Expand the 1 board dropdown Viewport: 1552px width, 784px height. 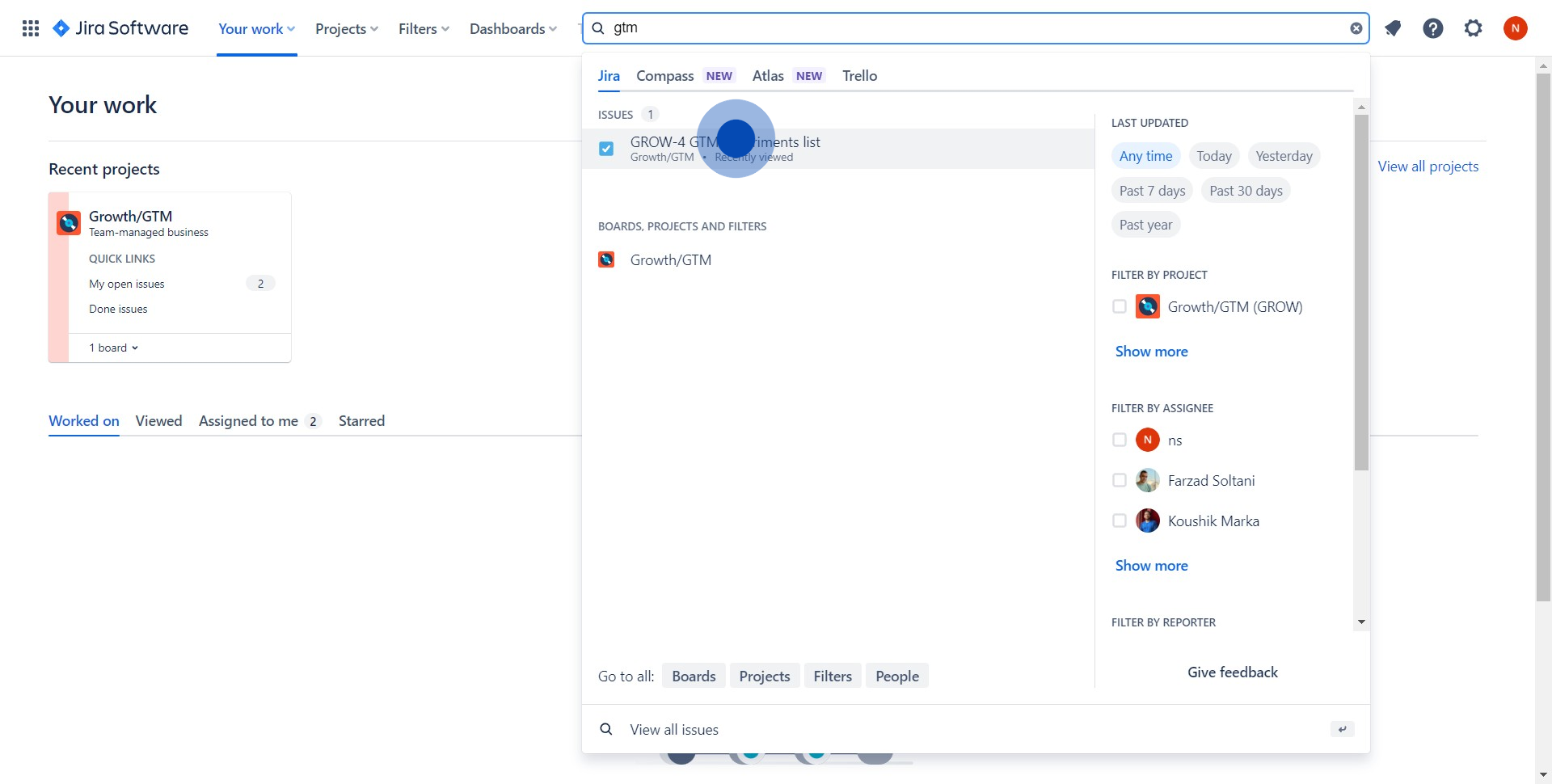click(x=114, y=348)
